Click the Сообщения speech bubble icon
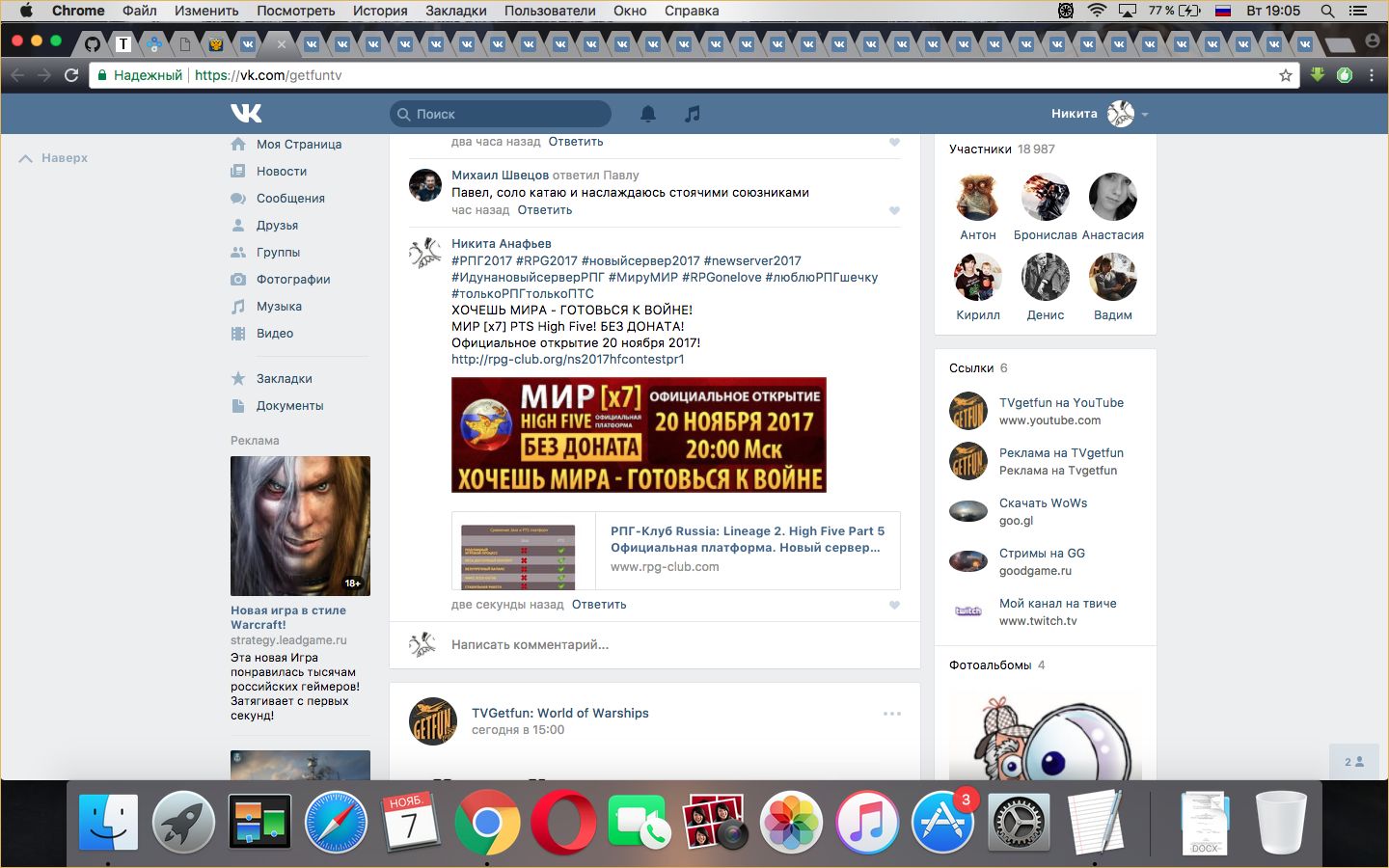Screen dimensions: 1389x868 coord(238,198)
